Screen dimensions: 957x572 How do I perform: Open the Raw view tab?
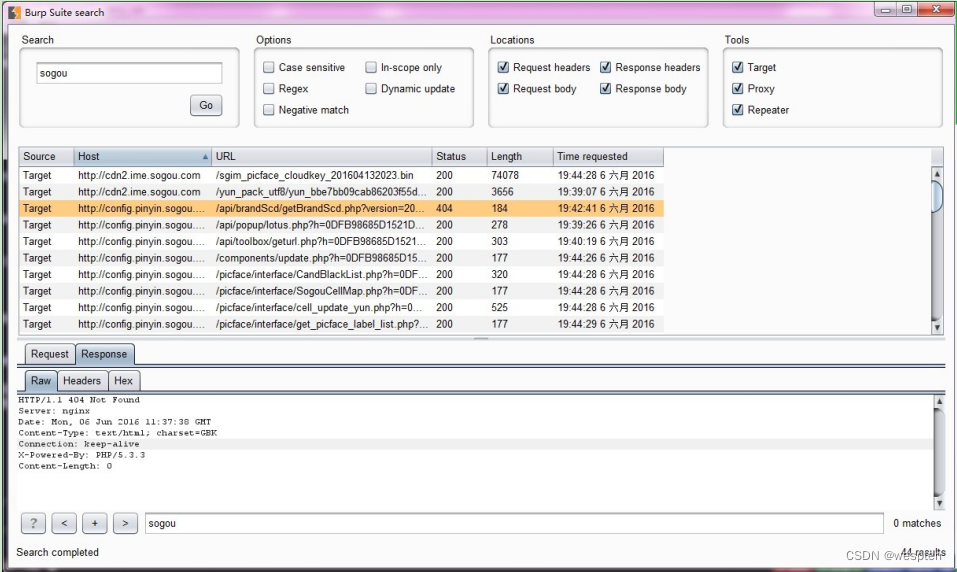[41, 381]
